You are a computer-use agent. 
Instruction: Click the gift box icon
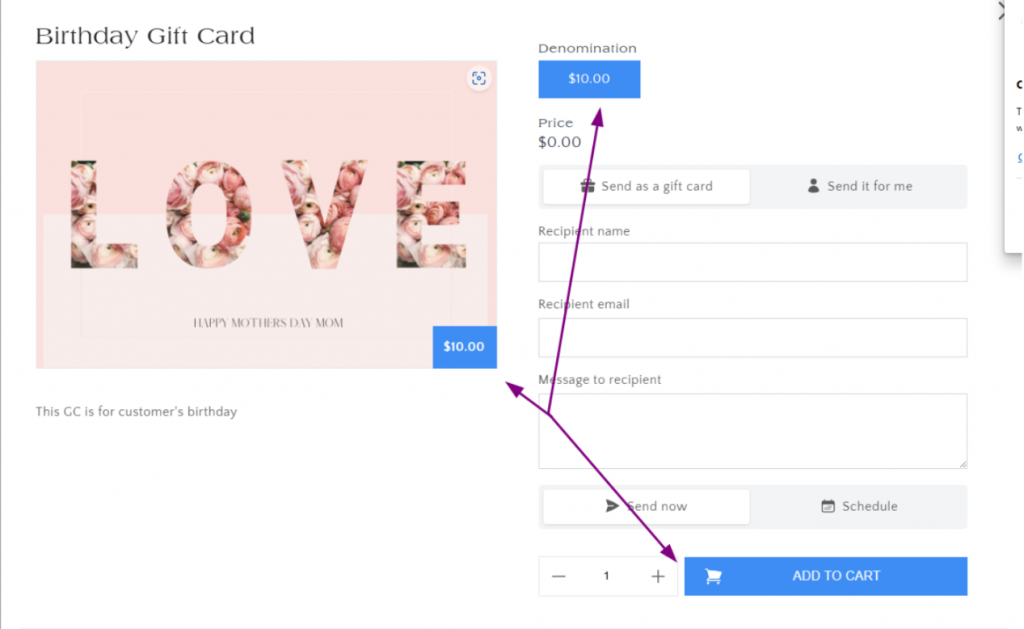point(588,186)
